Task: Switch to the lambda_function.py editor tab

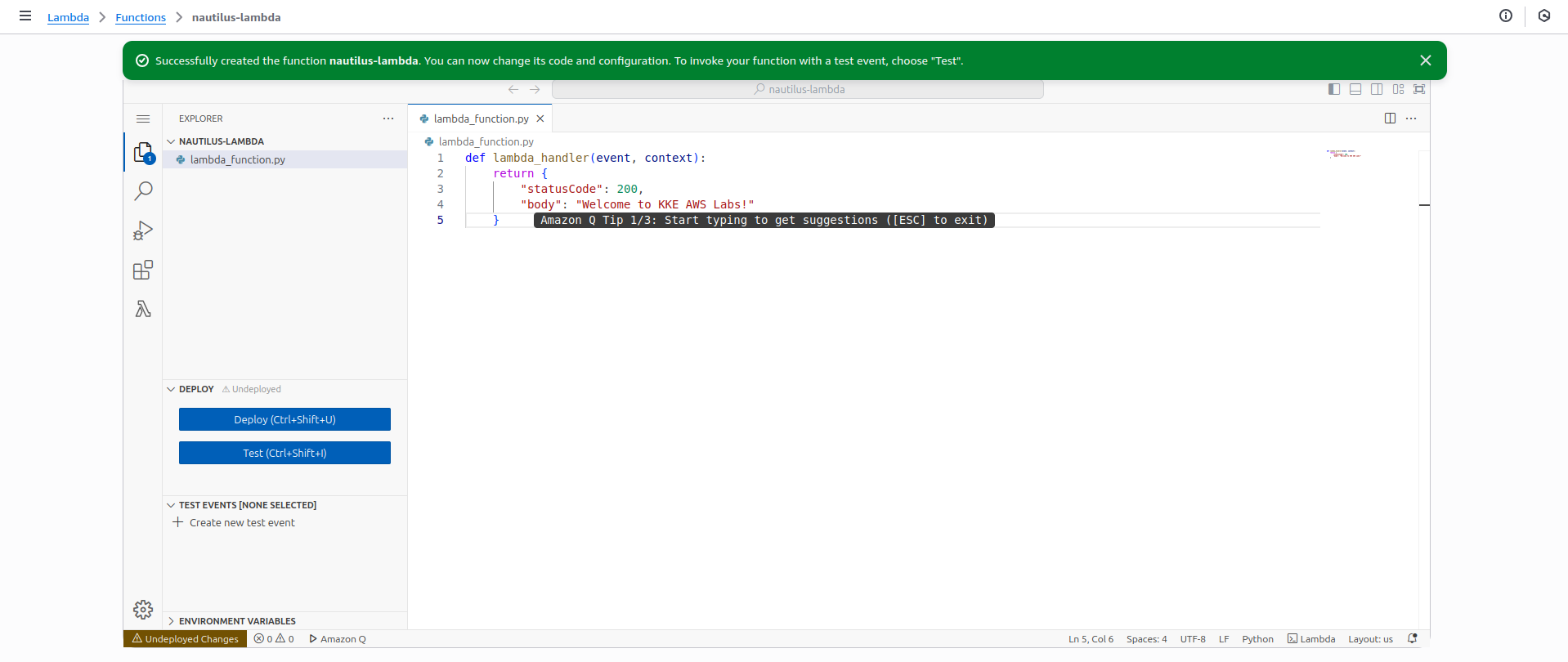Action: tap(481, 119)
